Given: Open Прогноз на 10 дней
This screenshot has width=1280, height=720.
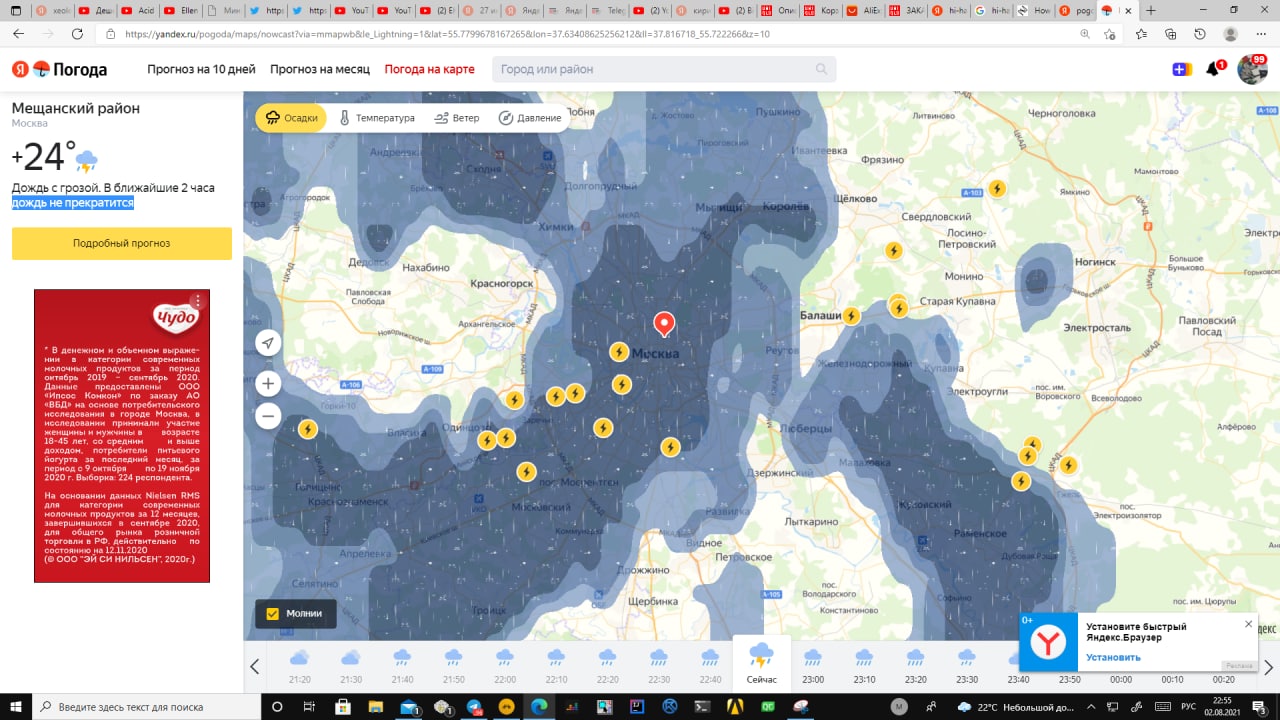Looking at the screenshot, I should pos(201,69).
